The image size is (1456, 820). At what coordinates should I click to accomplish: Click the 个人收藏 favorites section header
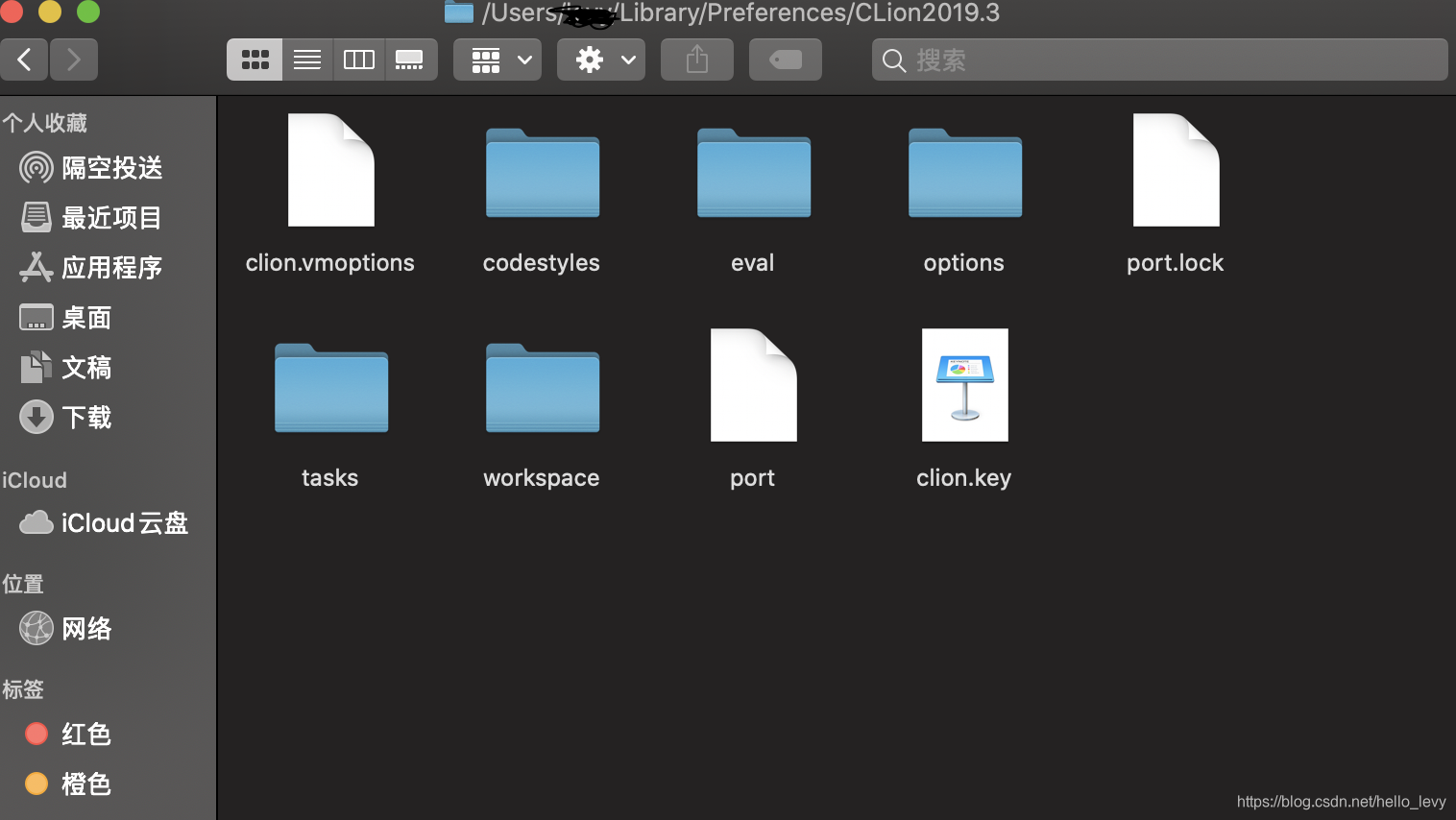click(x=45, y=123)
